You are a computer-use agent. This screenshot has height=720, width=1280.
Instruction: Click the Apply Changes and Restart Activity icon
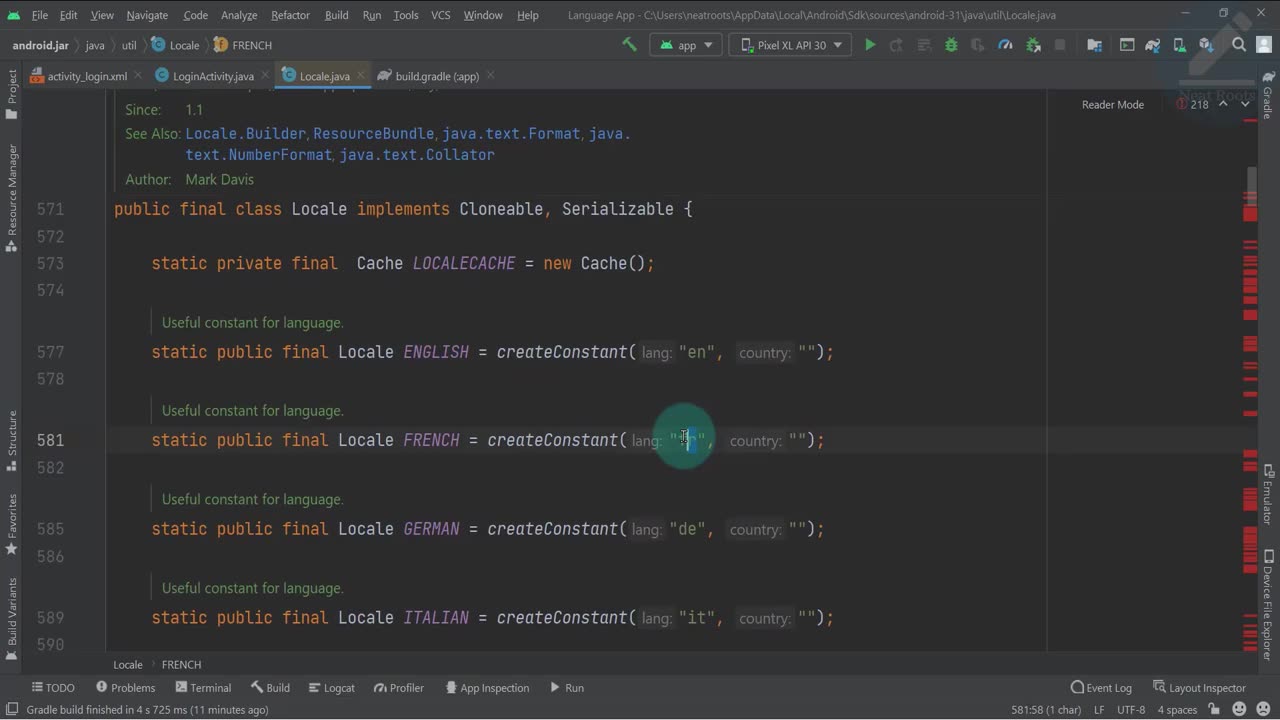pos(897,45)
